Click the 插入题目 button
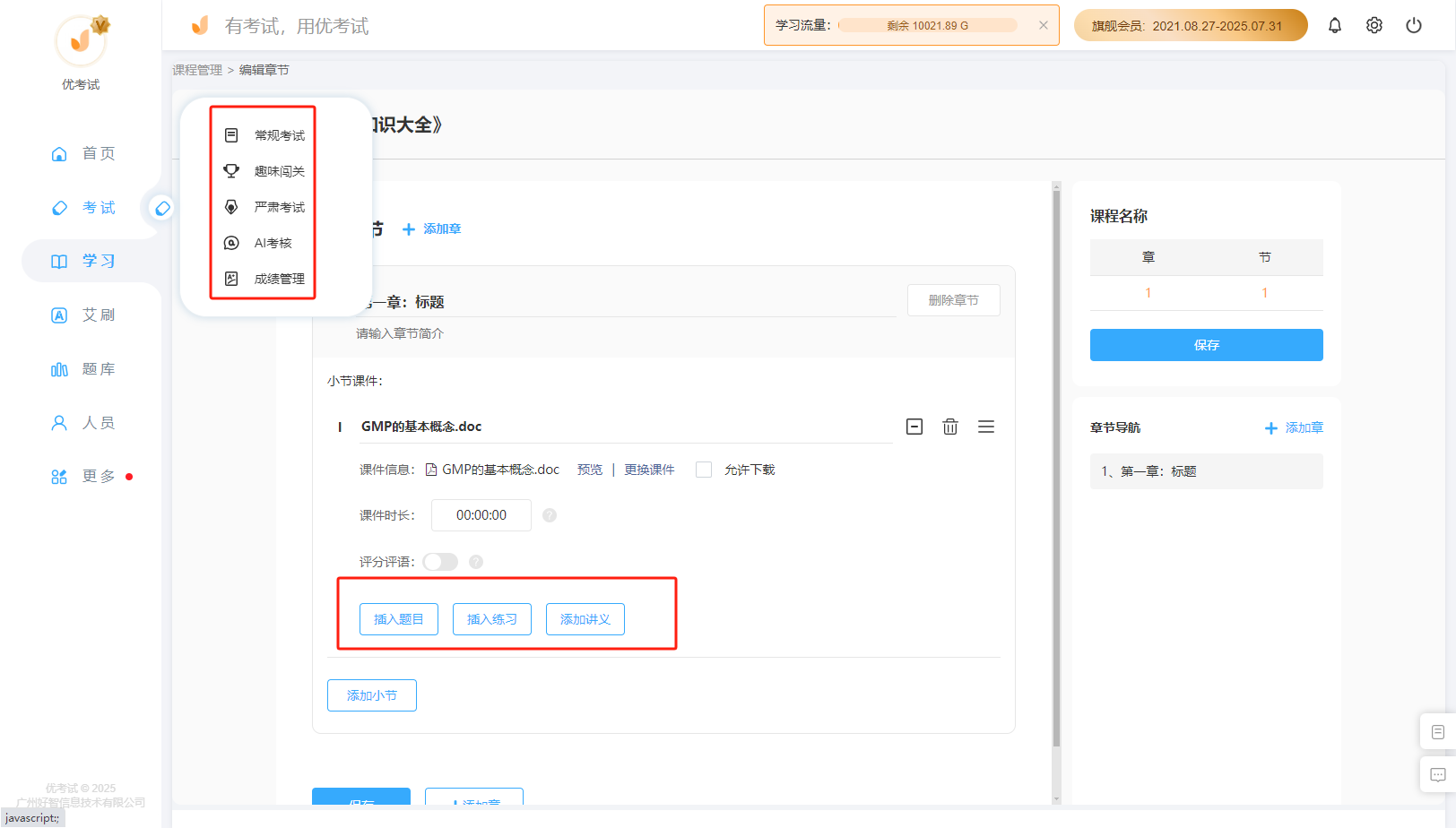This screenshot has width=1456, height=828. coord(399,619)
